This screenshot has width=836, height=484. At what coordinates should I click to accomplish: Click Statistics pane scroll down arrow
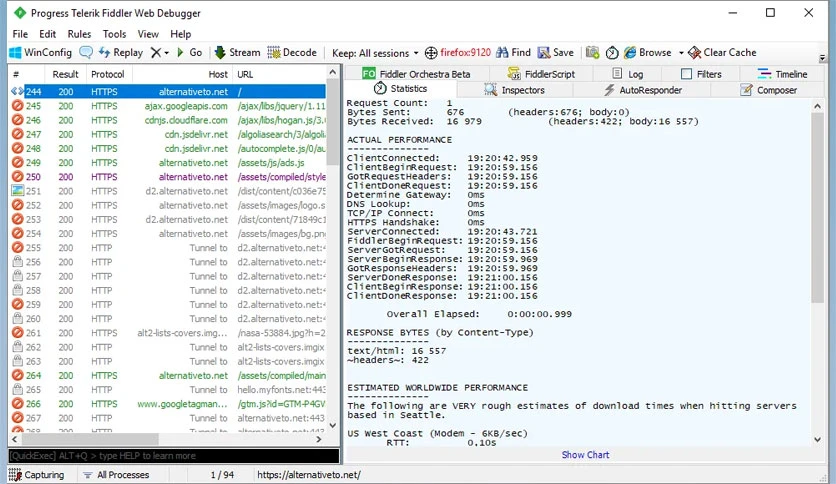point(818,440)
